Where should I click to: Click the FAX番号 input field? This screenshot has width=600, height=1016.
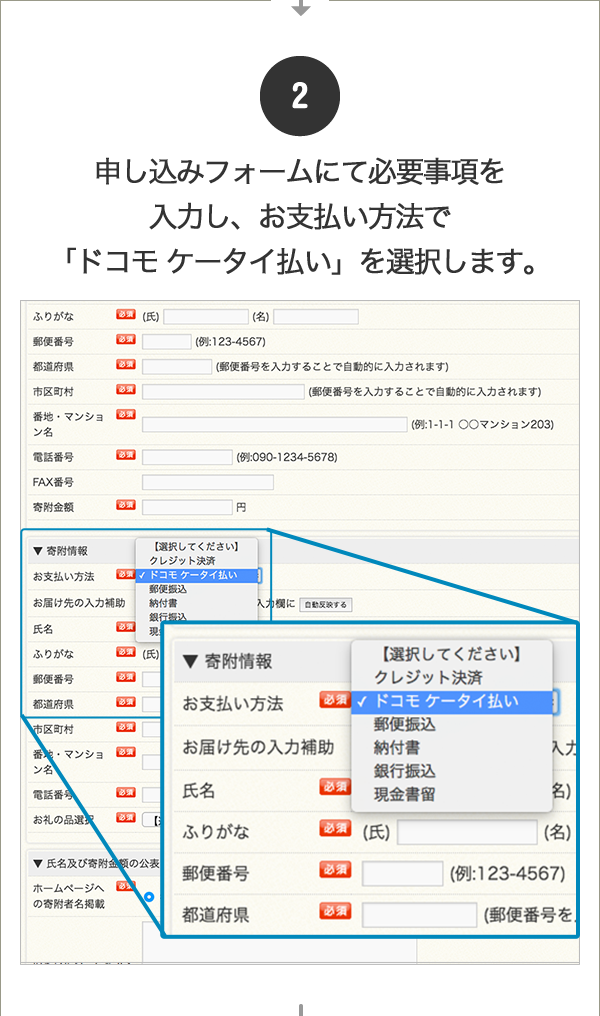207,482
